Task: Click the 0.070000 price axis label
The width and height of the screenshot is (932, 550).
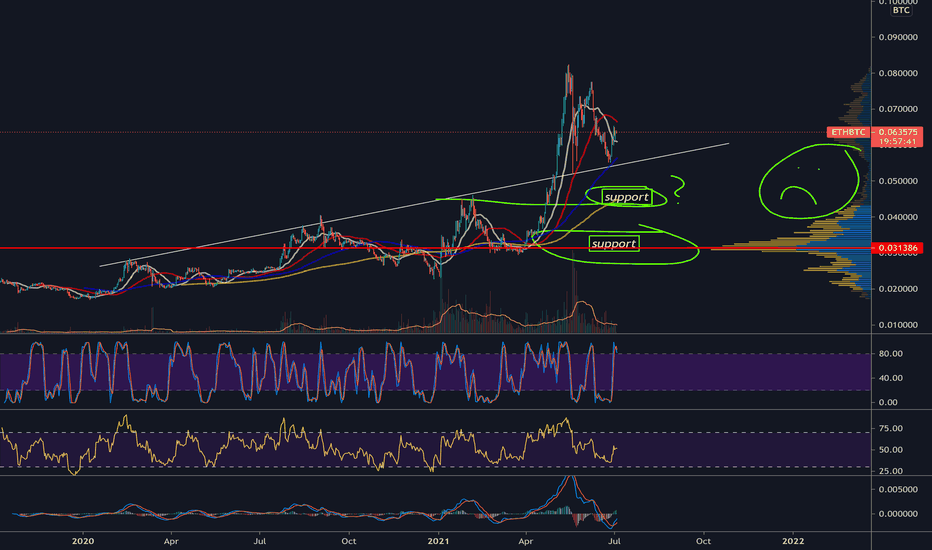Action: coord(898,109)
